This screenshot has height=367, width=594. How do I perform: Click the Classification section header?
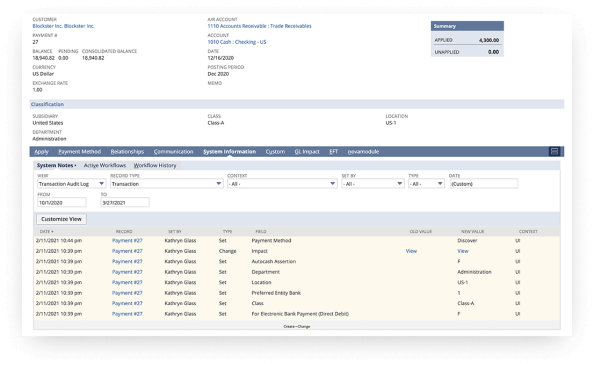click(x=297, y=104)
